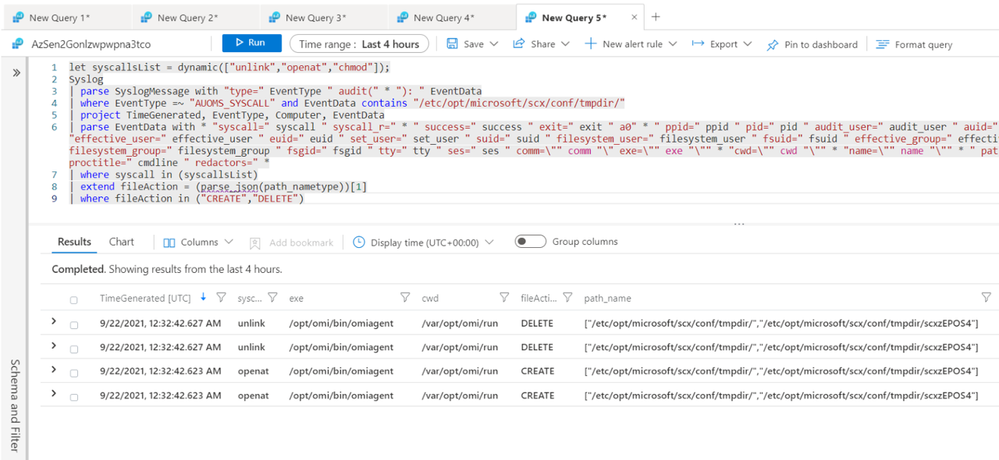Place cursor on line 9 fileAction filter

(x=187, y=199)
